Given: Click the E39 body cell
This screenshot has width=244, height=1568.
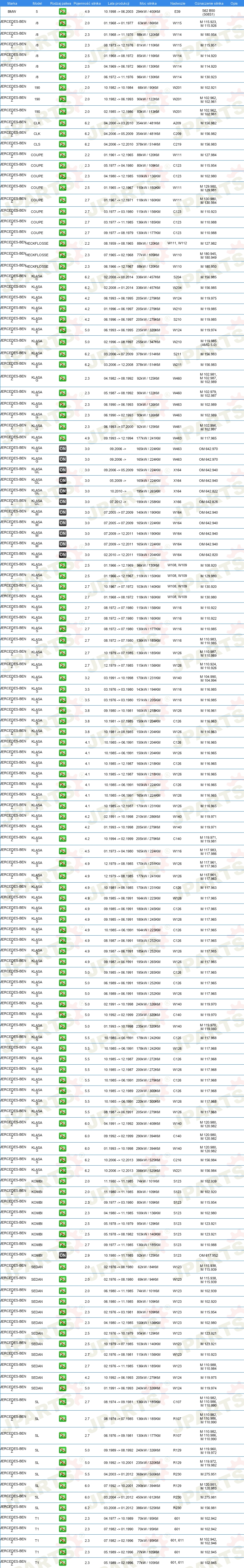Looking at the screenshot, I should pos(178,12).
